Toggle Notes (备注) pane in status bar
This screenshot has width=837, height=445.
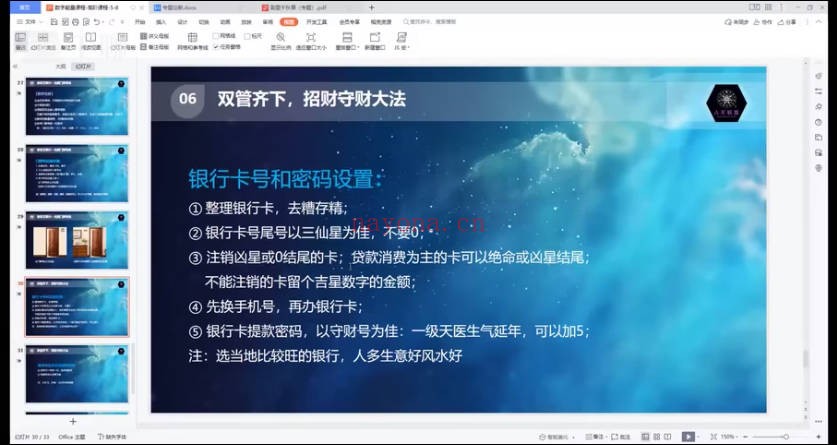(595, 436)
